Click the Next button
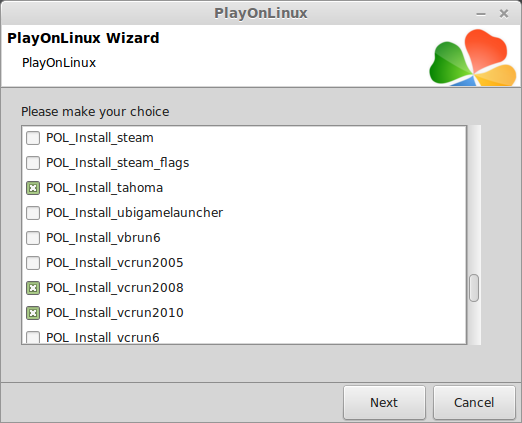Screen dimensions: 522x423 coord(384,402)
